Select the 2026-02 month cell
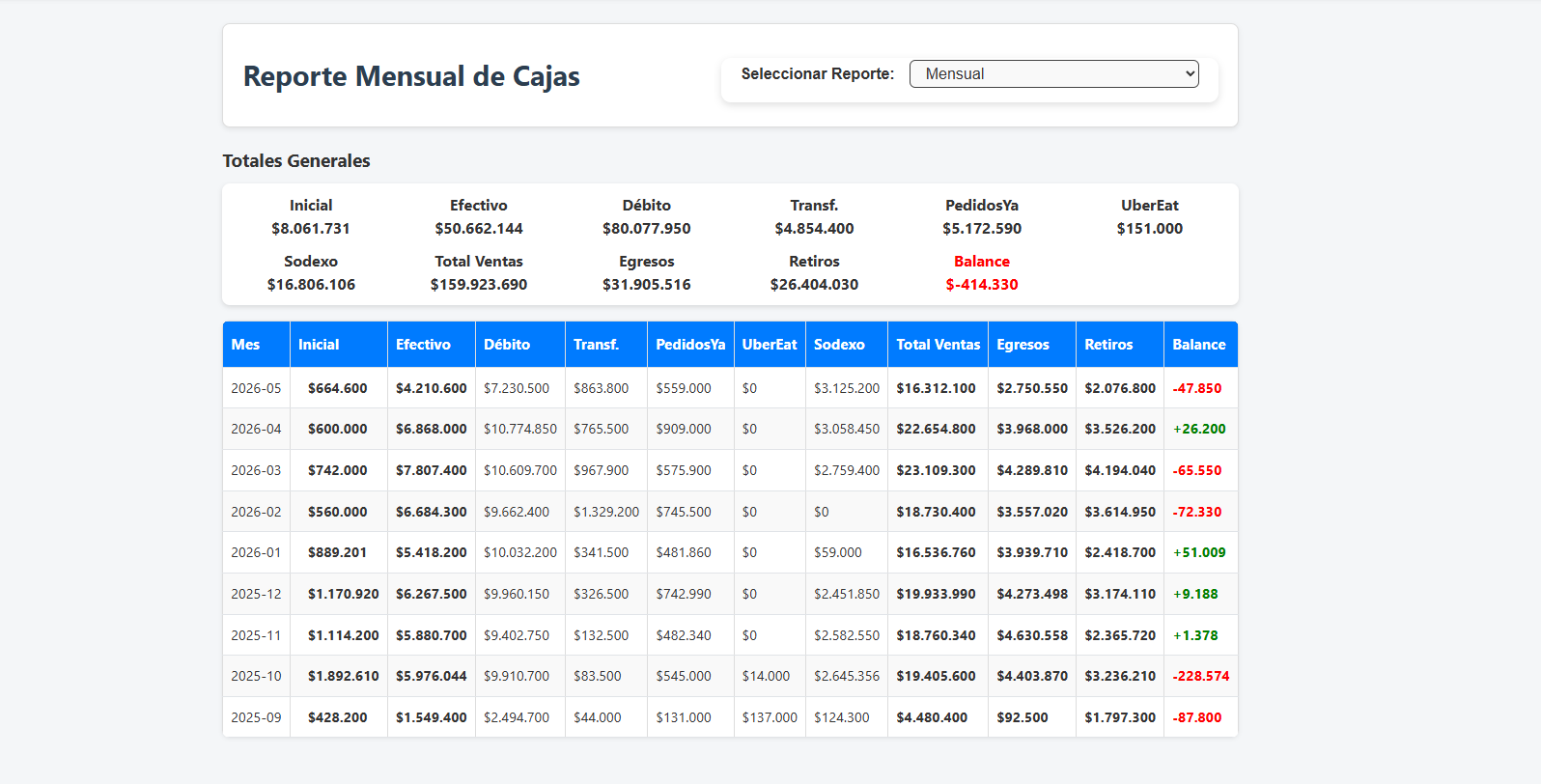This screenshot has width=1541, height=784. pyautogui.click(x=256, y=512)
